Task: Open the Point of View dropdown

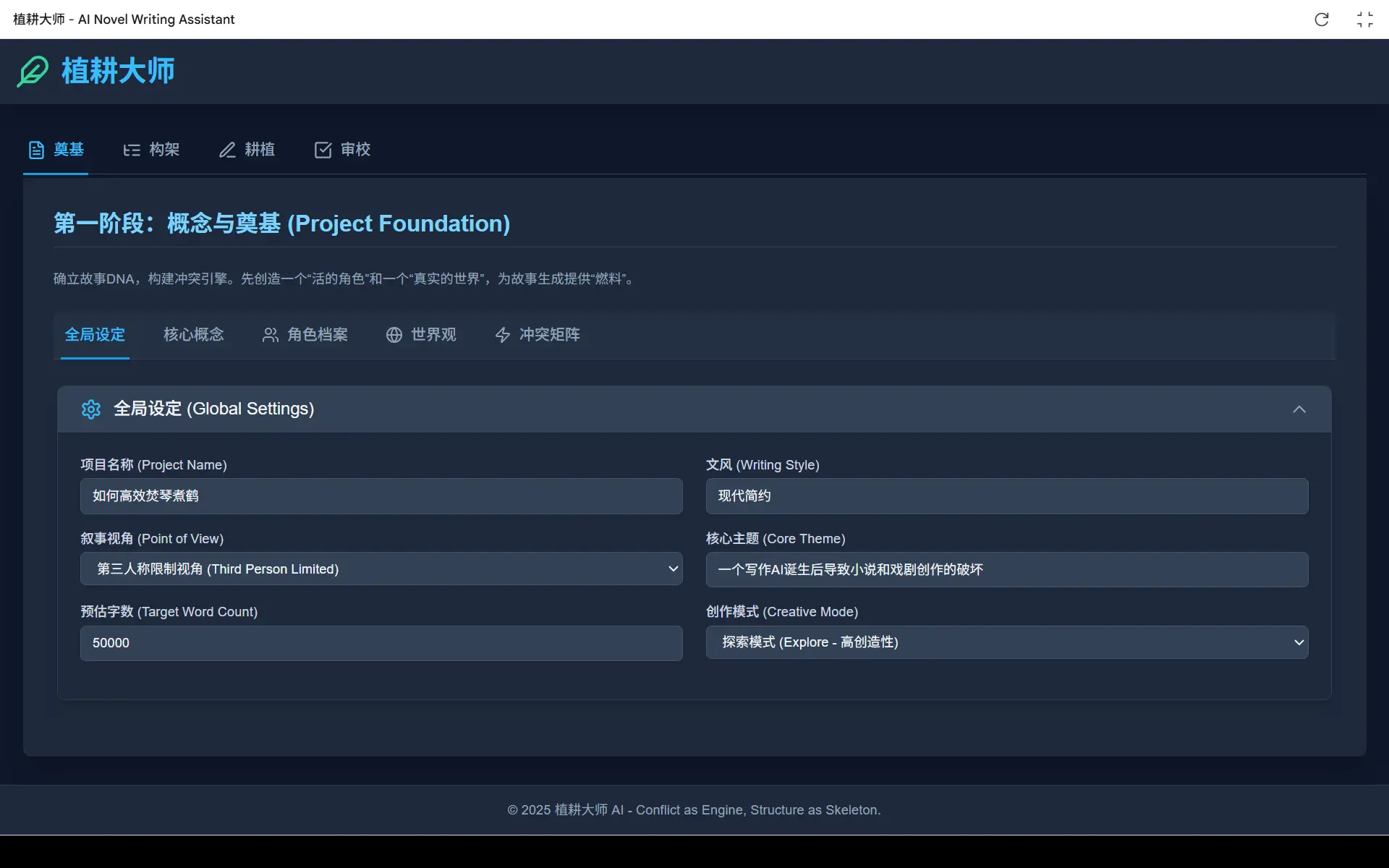Action: click(381, 569)
